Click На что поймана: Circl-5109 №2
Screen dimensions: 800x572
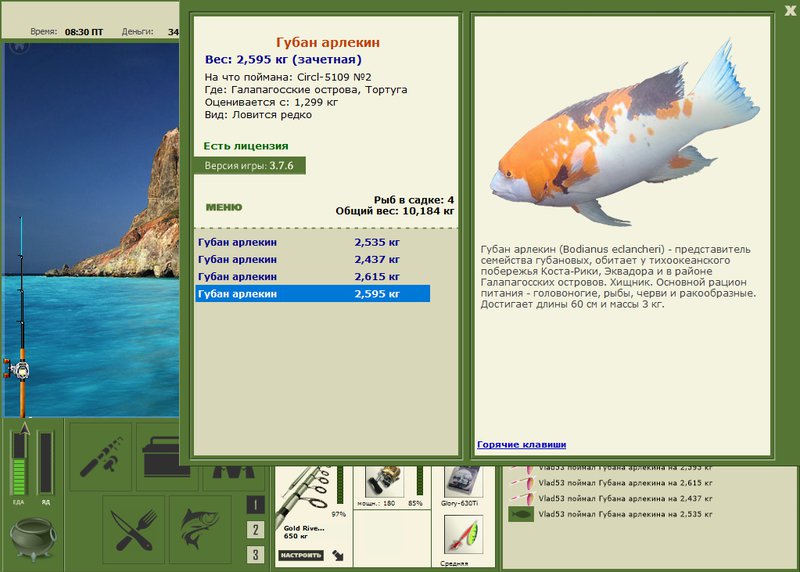[x=288, y=77]
